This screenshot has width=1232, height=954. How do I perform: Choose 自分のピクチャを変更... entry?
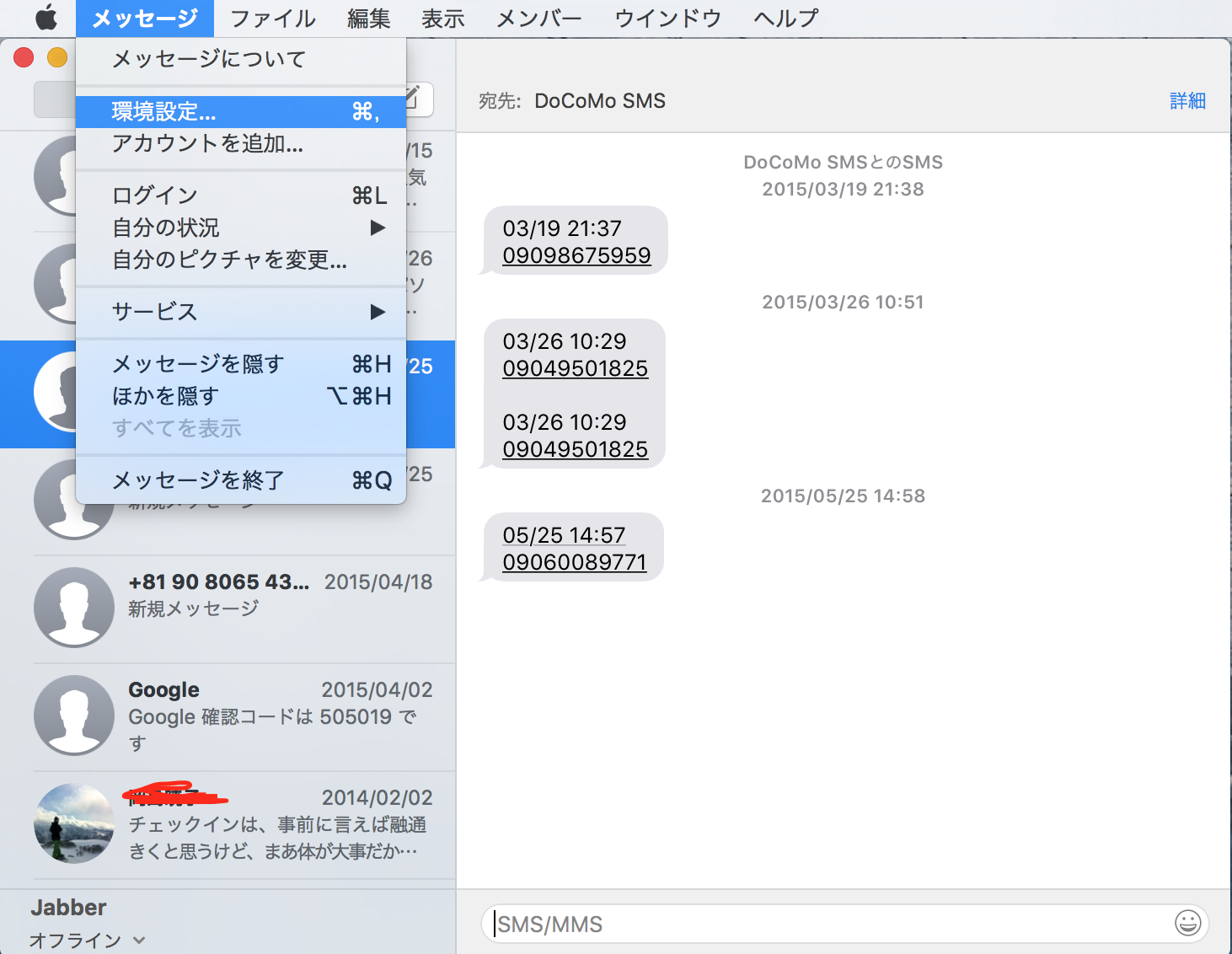(x=241, y=260)
